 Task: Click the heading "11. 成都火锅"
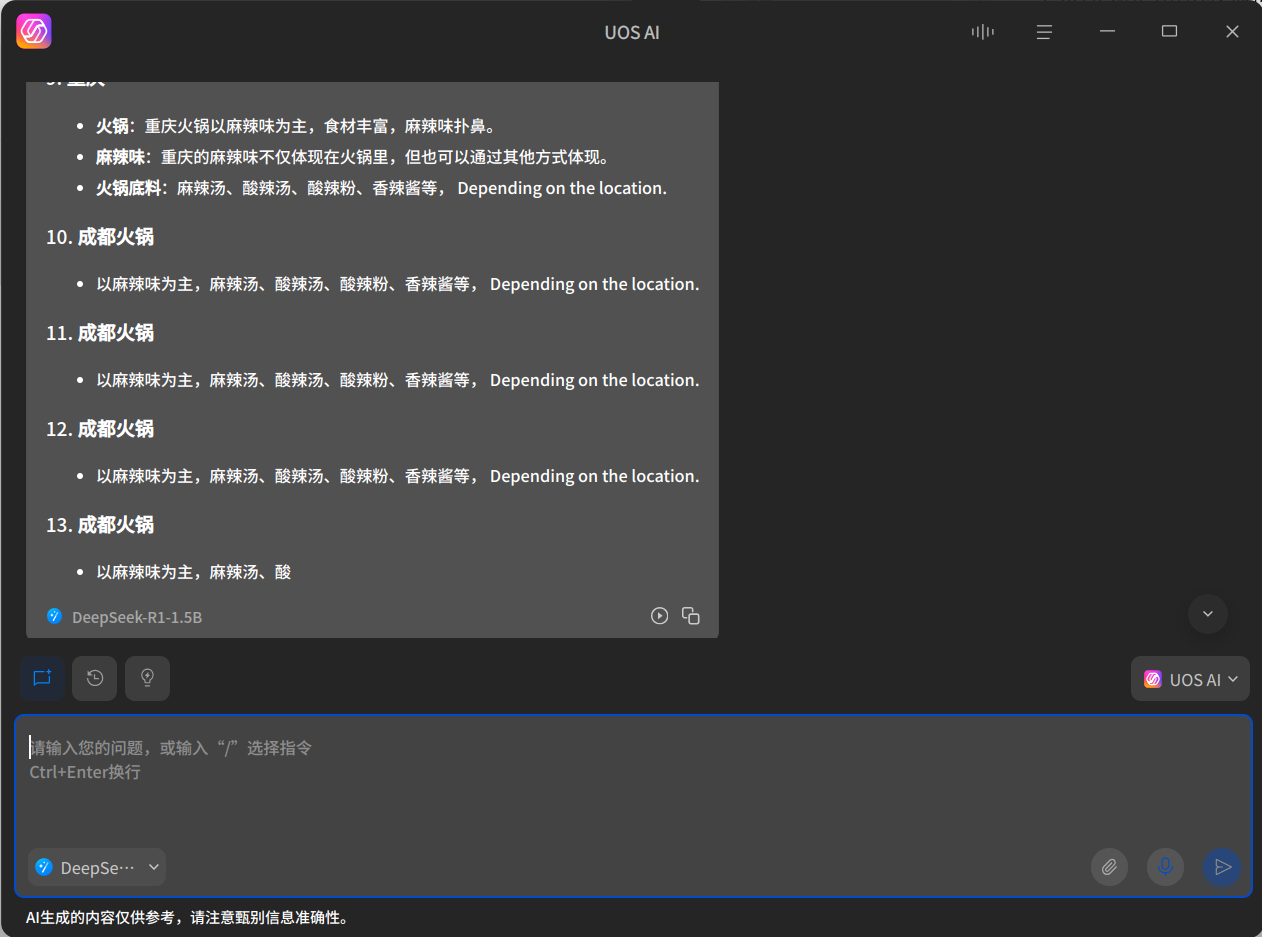(100, 333)
